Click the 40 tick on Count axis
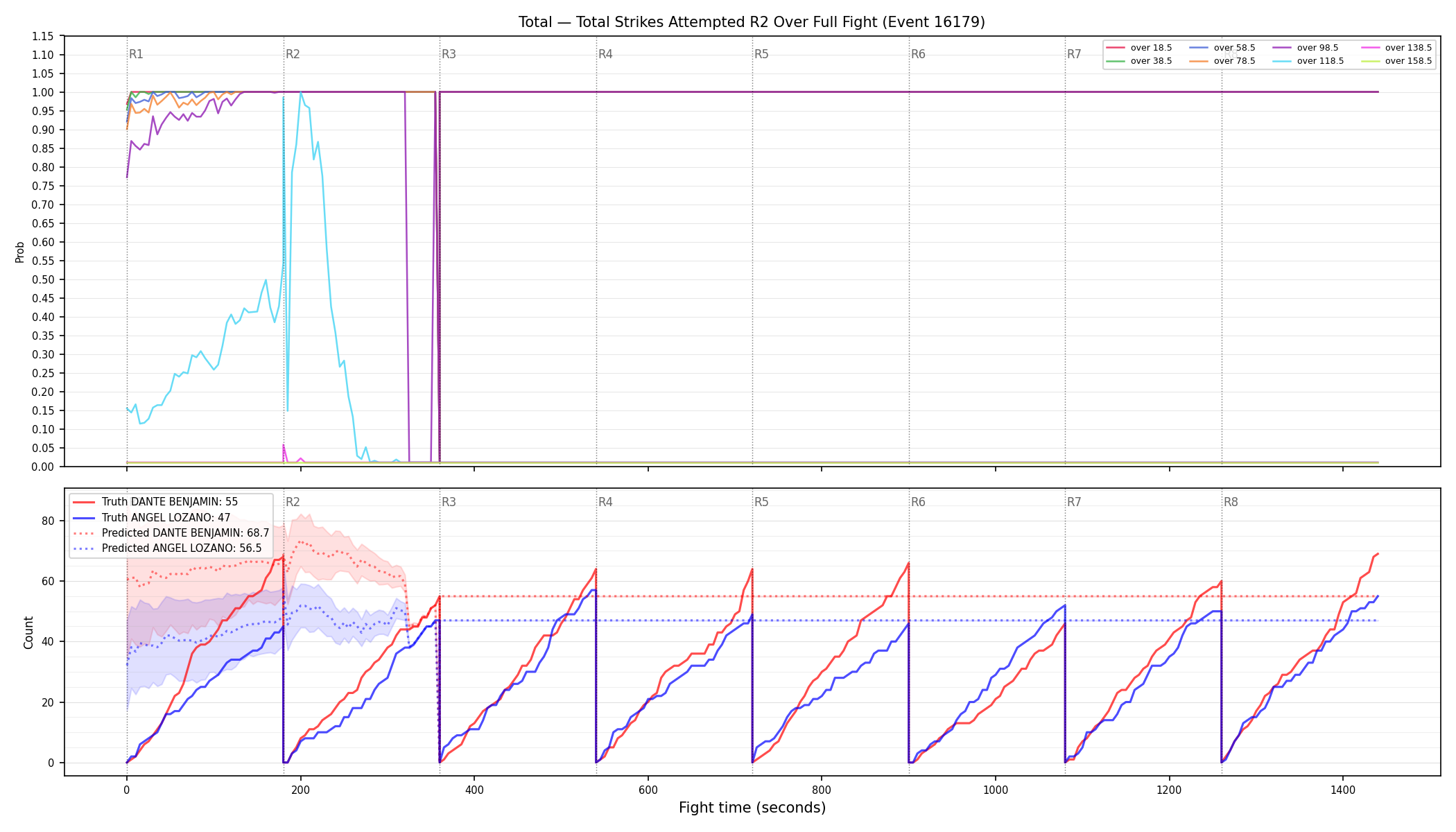The height and width of the screenshot is (832, 1456). click(x=49, y=642)
